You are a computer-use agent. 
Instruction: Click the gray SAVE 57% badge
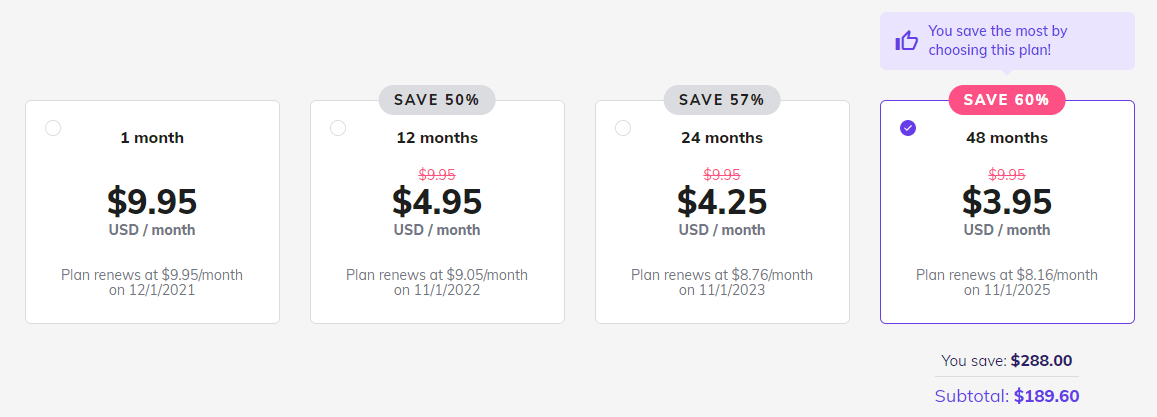pos(722,100)
